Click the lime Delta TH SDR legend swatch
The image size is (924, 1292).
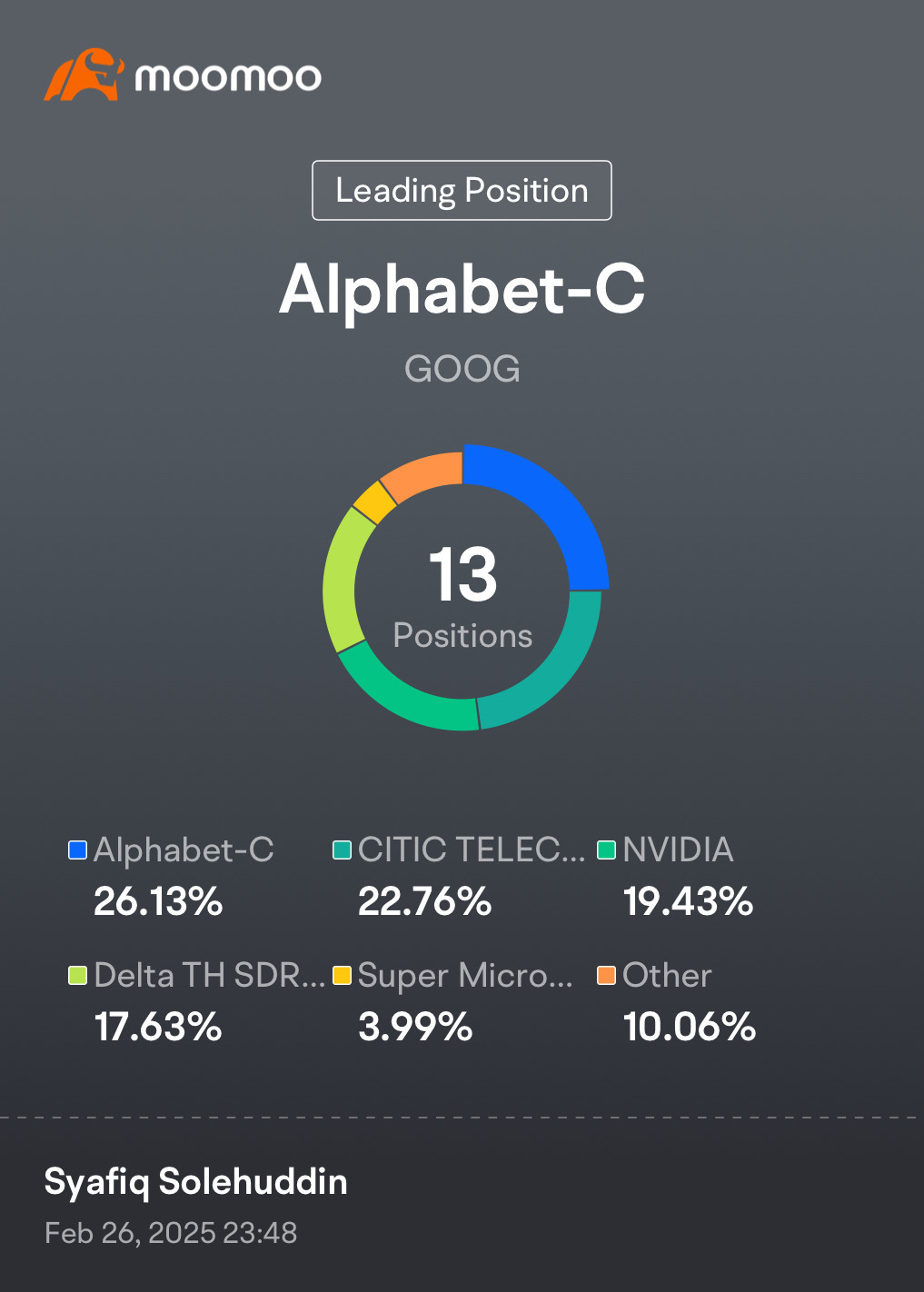point(77,975)
